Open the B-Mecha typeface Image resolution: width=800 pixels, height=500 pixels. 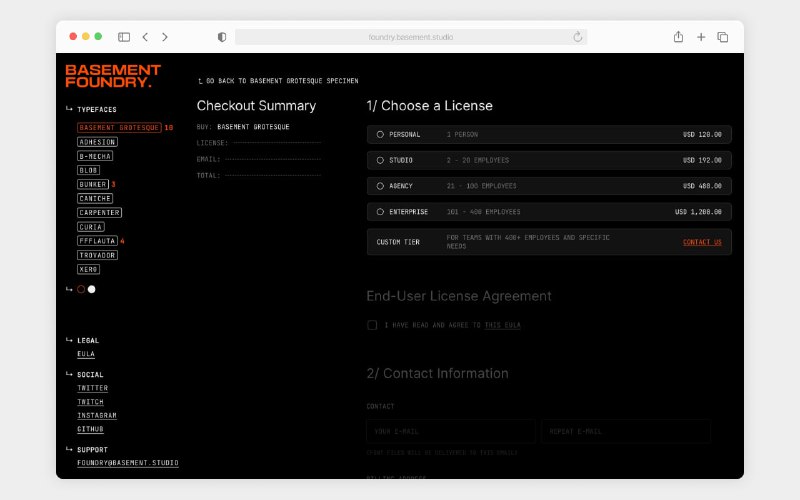click(x=95, y=156)
